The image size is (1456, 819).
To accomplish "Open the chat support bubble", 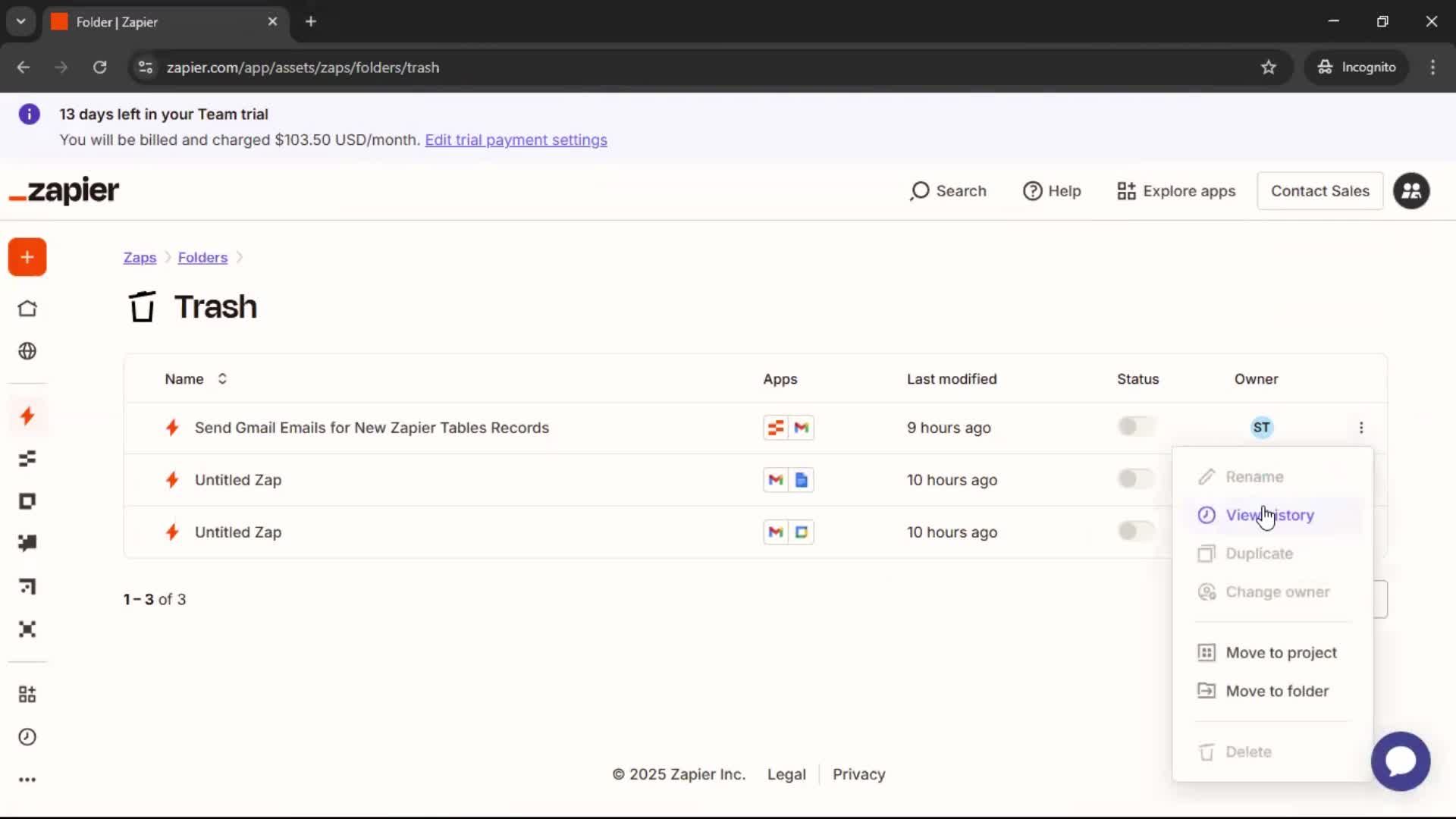I will pos(1401,761).
